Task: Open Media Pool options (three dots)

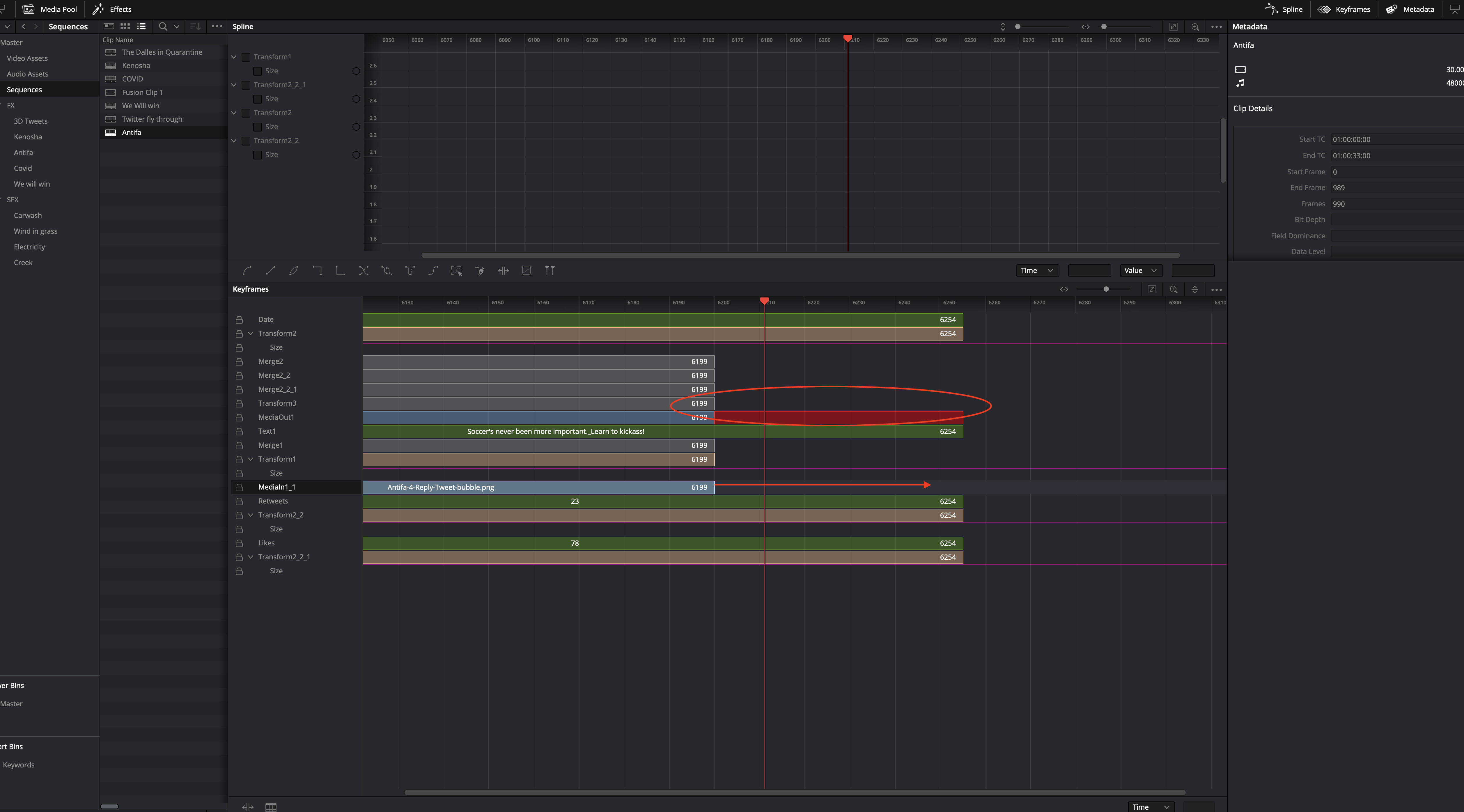Action: coord(217,26)
